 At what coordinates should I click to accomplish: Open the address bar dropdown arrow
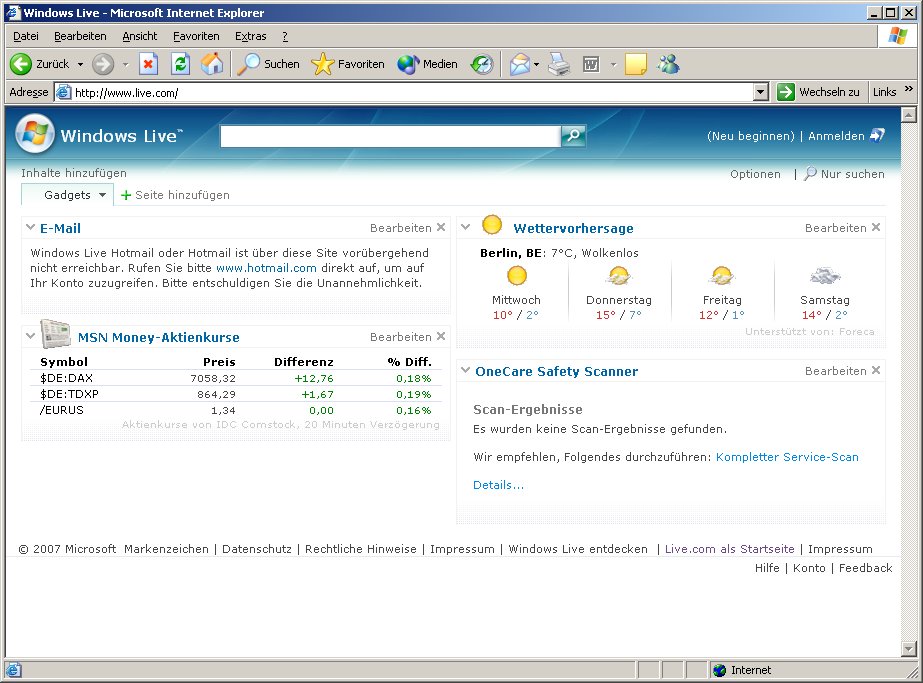coord(761,92)
